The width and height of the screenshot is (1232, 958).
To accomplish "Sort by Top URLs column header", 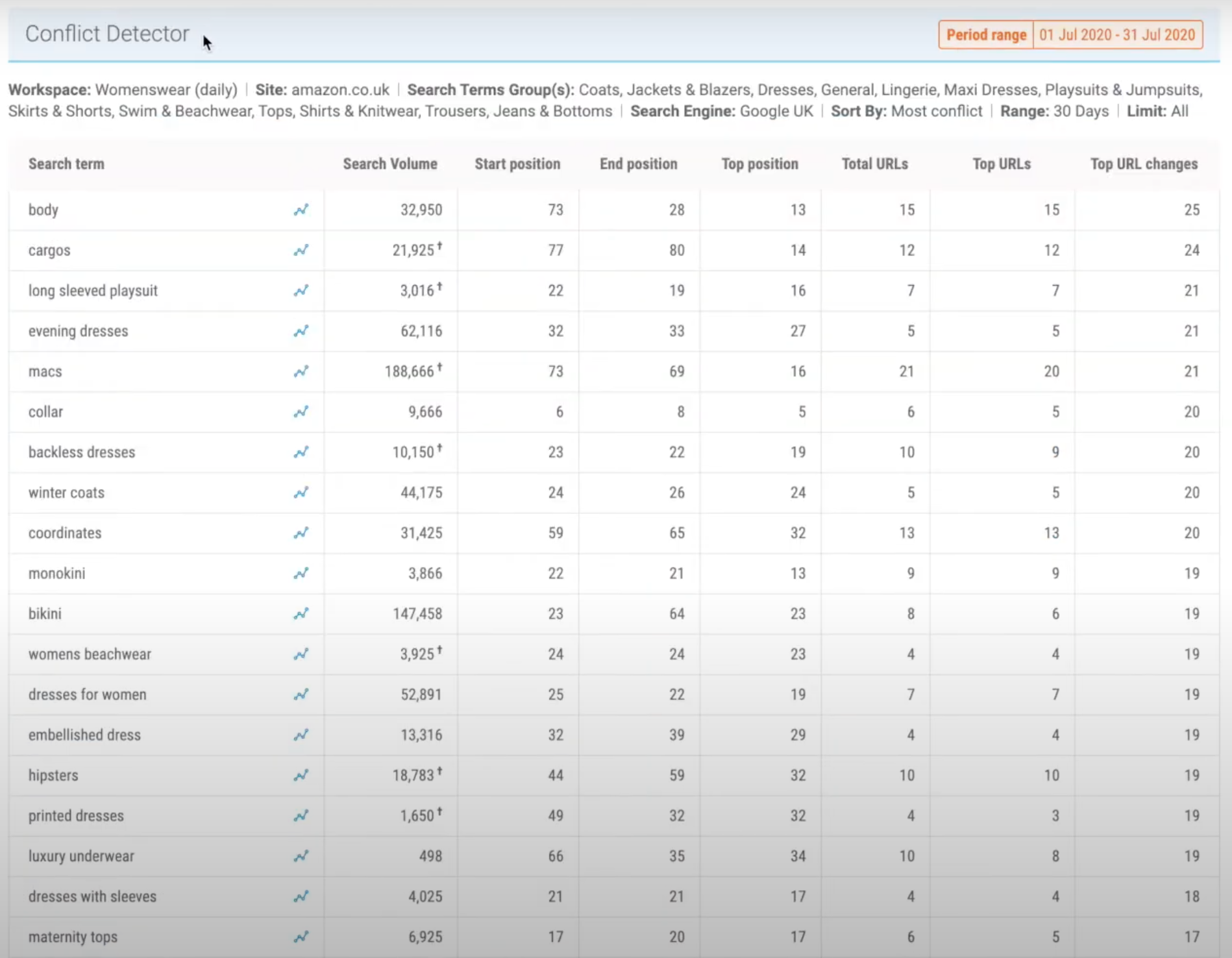I will (x=1002, y=164).
